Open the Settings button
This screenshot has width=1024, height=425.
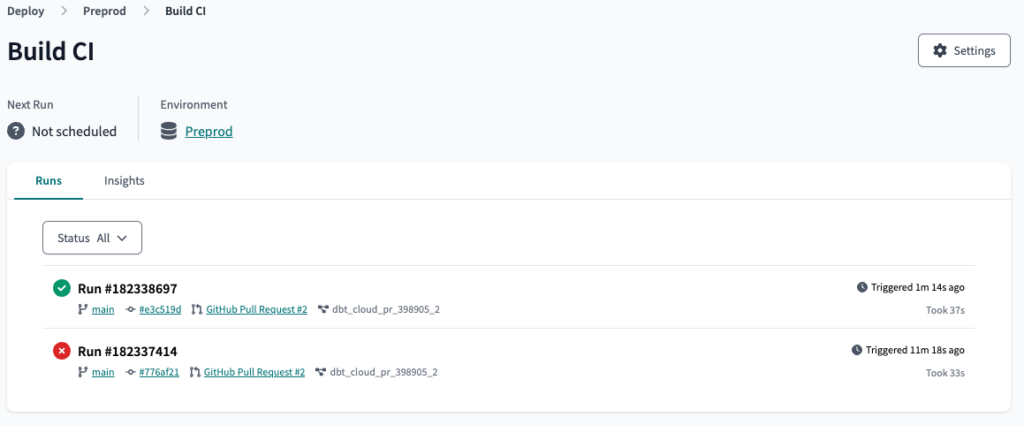tap(963, 51)
